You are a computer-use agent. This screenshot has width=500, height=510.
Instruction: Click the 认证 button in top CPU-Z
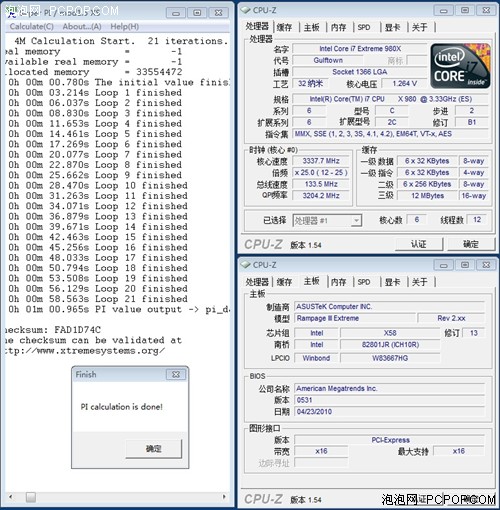tap(419, 244)
